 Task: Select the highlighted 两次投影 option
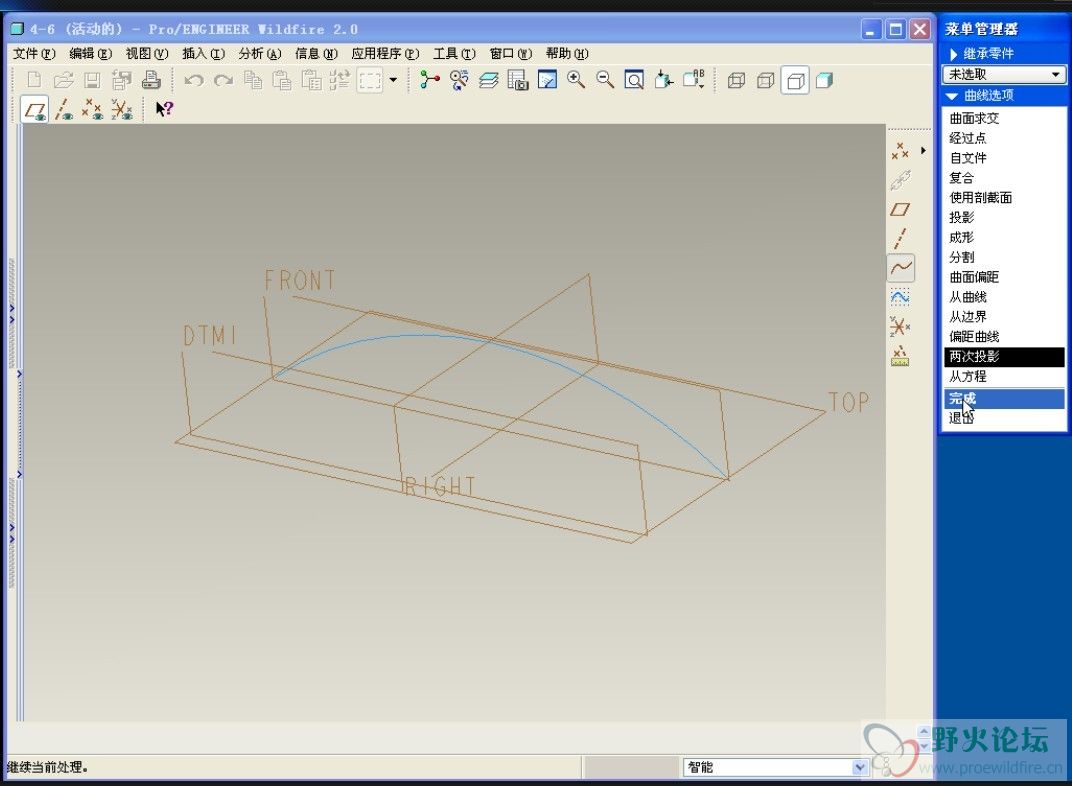click(x=1004, y=356)
